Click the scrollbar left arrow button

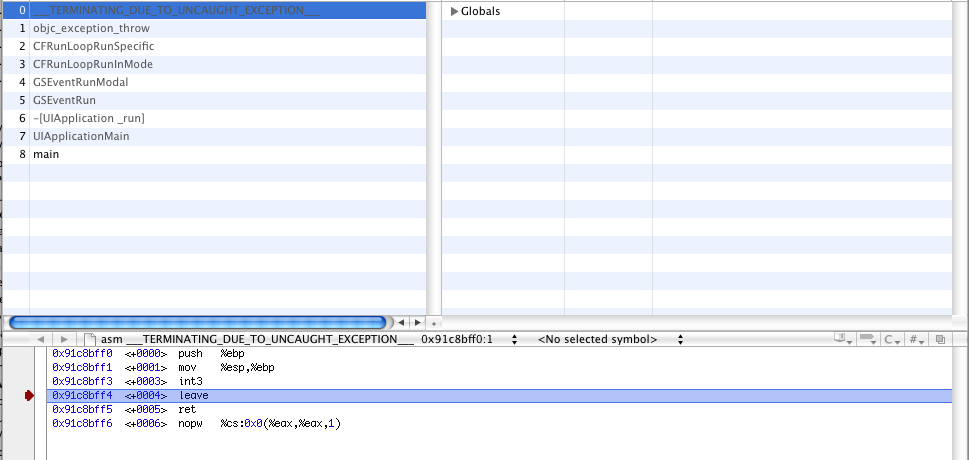tap(402, 322)
